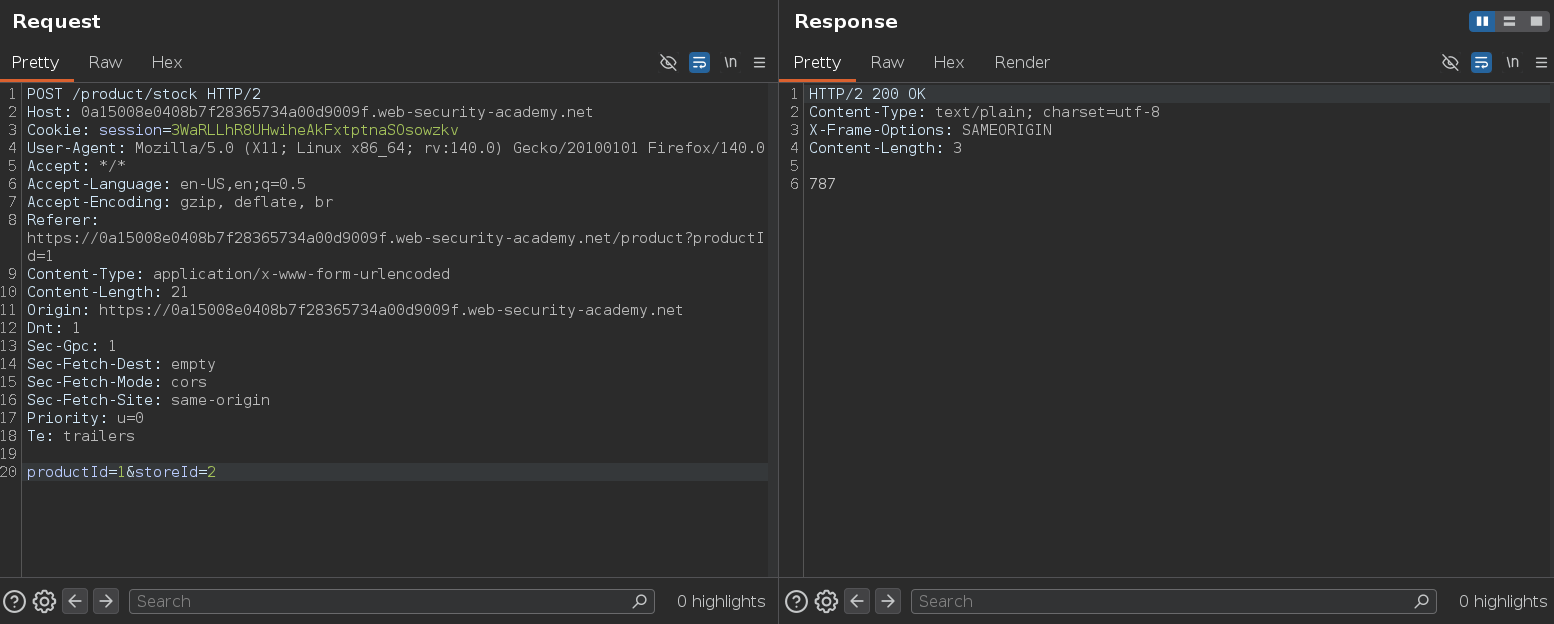Click magnifier icon in Request search field
This screenshot has width=1554, height=624.
click(640, 601)
